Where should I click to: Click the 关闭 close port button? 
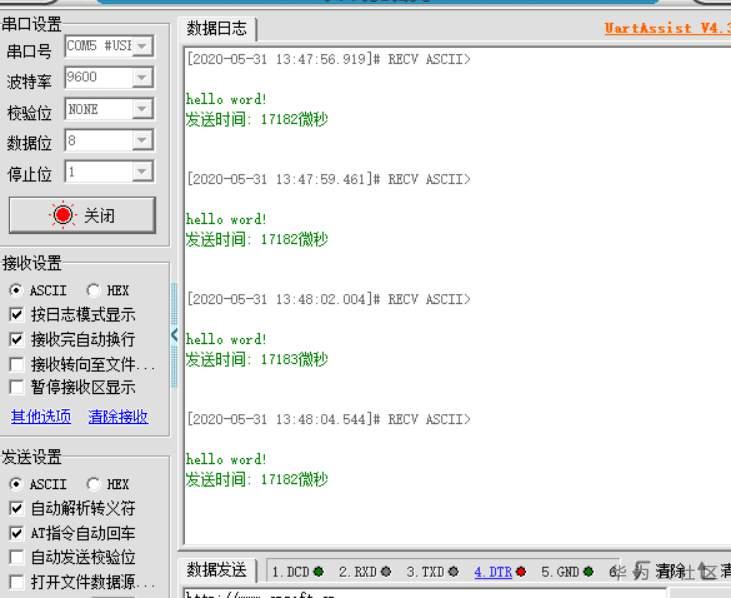[82, 215]
